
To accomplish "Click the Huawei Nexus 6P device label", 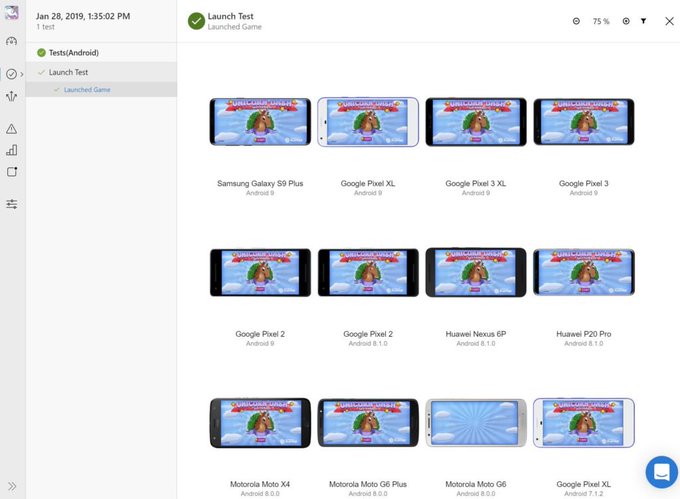I will 476,334.
